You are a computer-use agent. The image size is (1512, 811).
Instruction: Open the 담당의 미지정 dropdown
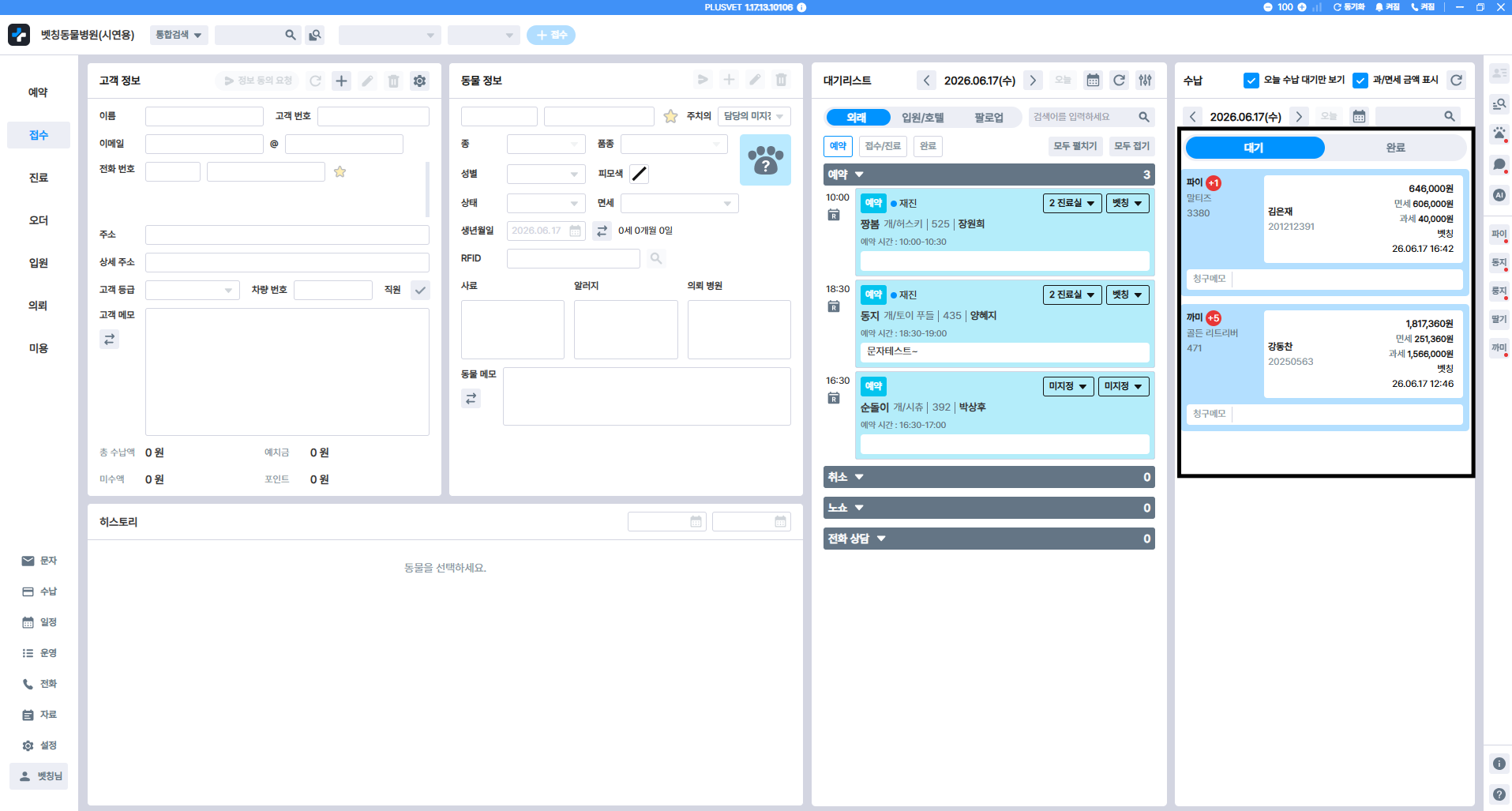754,116
